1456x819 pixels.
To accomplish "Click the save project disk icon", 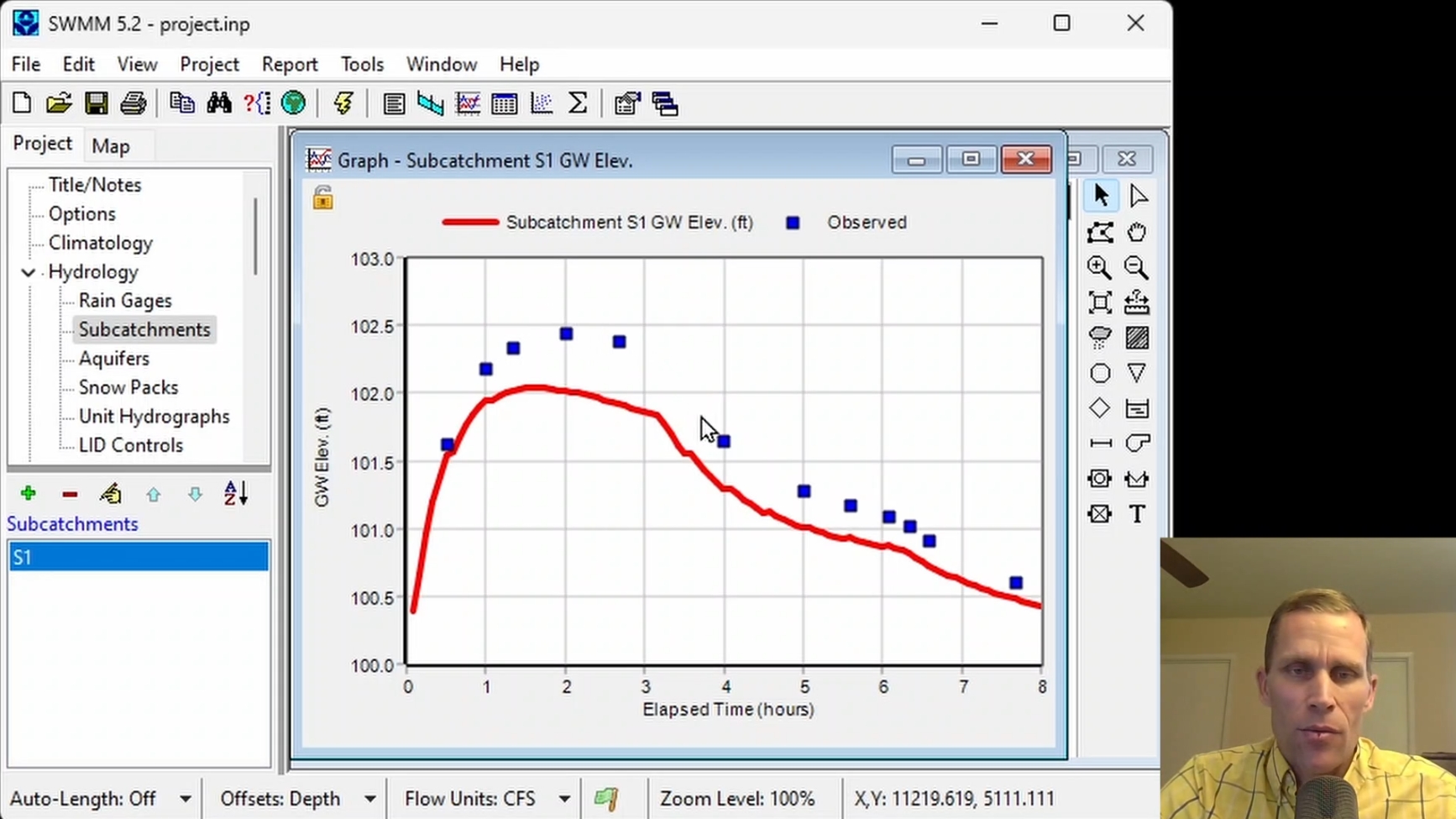I will click(96, 103).
